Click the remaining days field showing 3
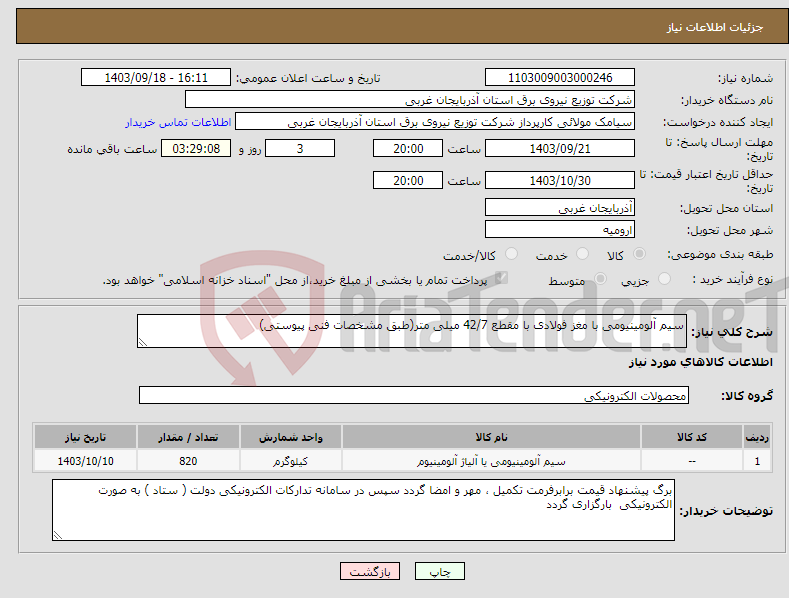This screenshot has width=789, height=598. 300,148
